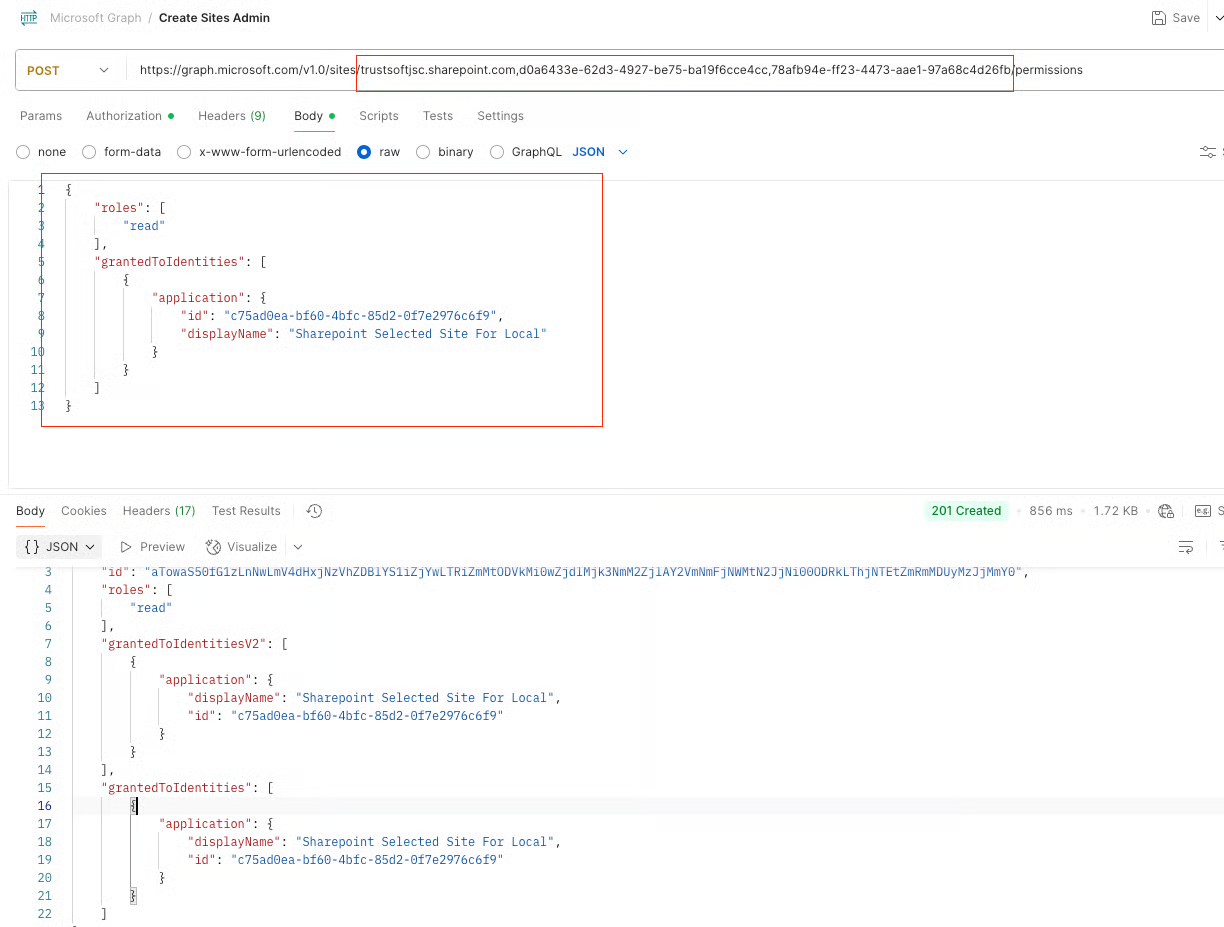1224x927 pixels.
Task: Click the HTTP request icon in breadcrumb
Action: click(x=29, y=18)
